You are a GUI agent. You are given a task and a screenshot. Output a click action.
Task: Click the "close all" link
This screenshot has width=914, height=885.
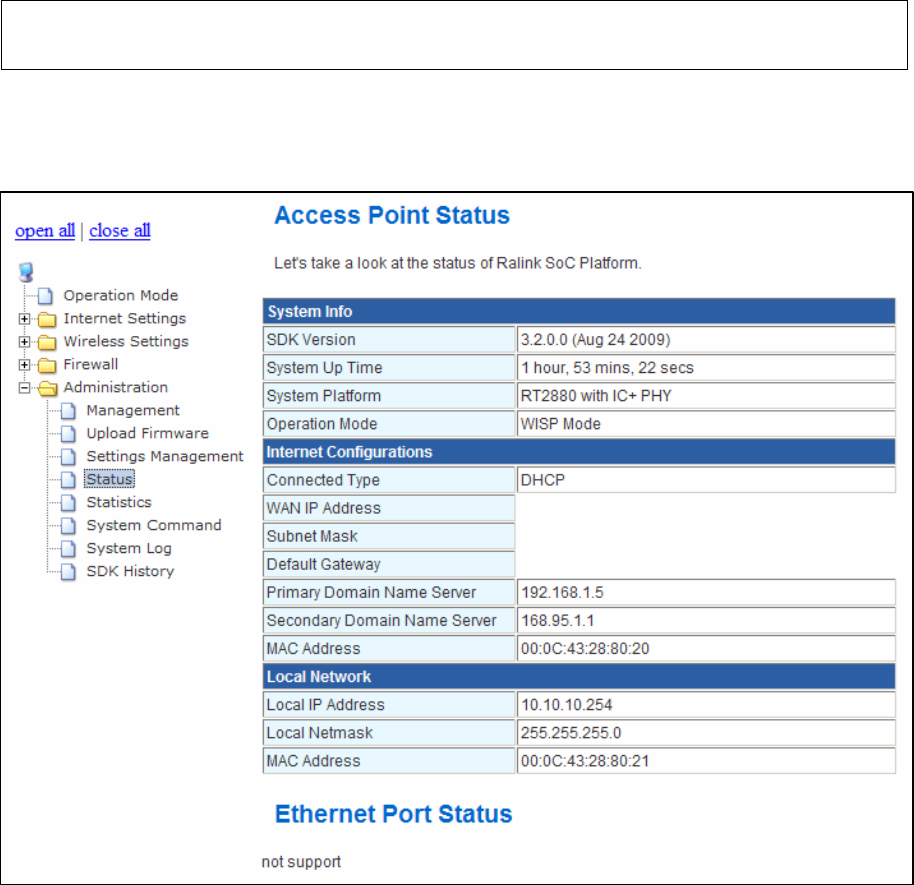(x=120, y=231)
